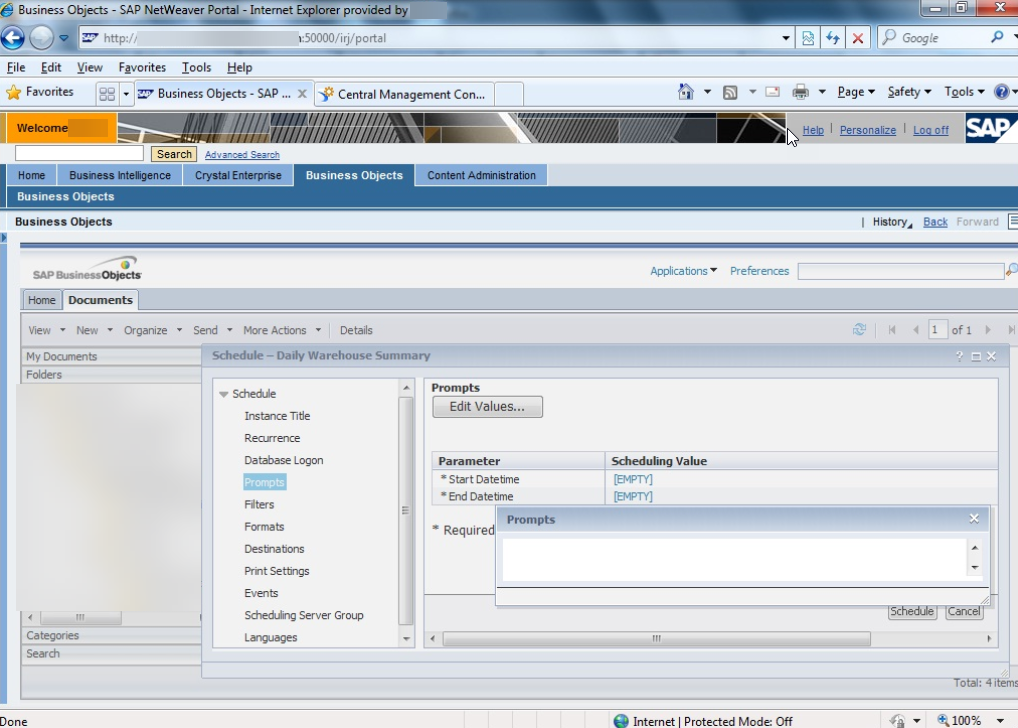Open the Page menu dropdown
This screenshot has width=1018, height=728.
856,92
